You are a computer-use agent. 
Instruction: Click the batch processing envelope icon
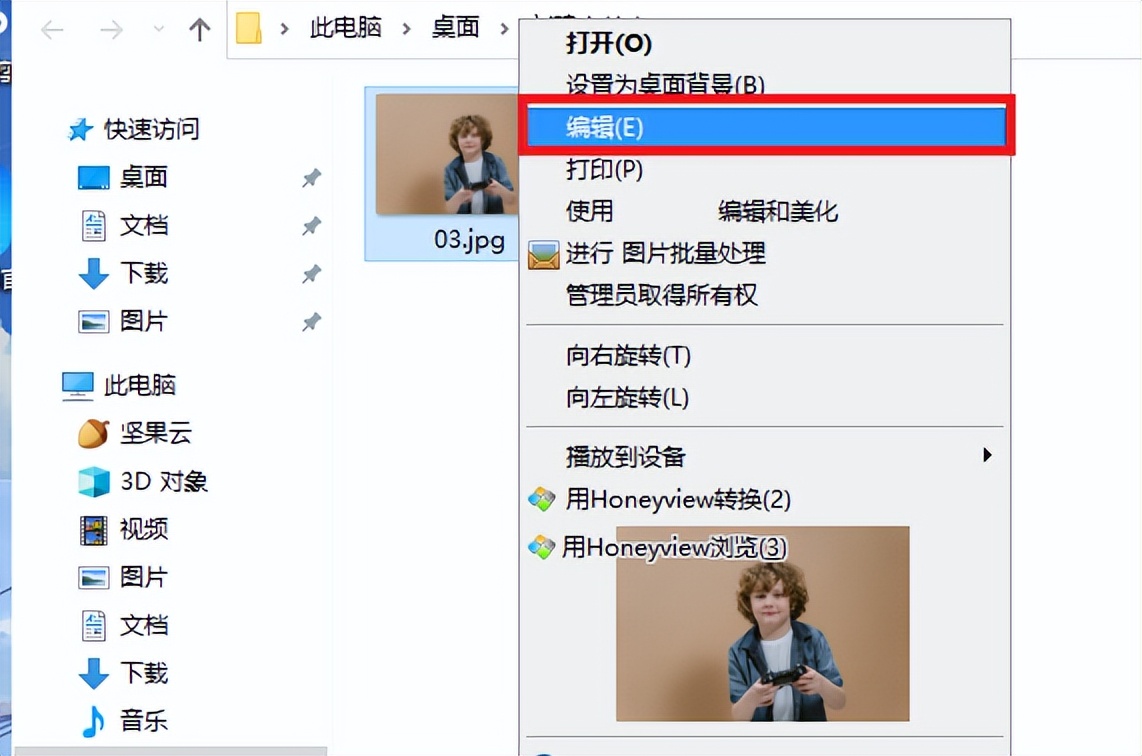point(543,255)
